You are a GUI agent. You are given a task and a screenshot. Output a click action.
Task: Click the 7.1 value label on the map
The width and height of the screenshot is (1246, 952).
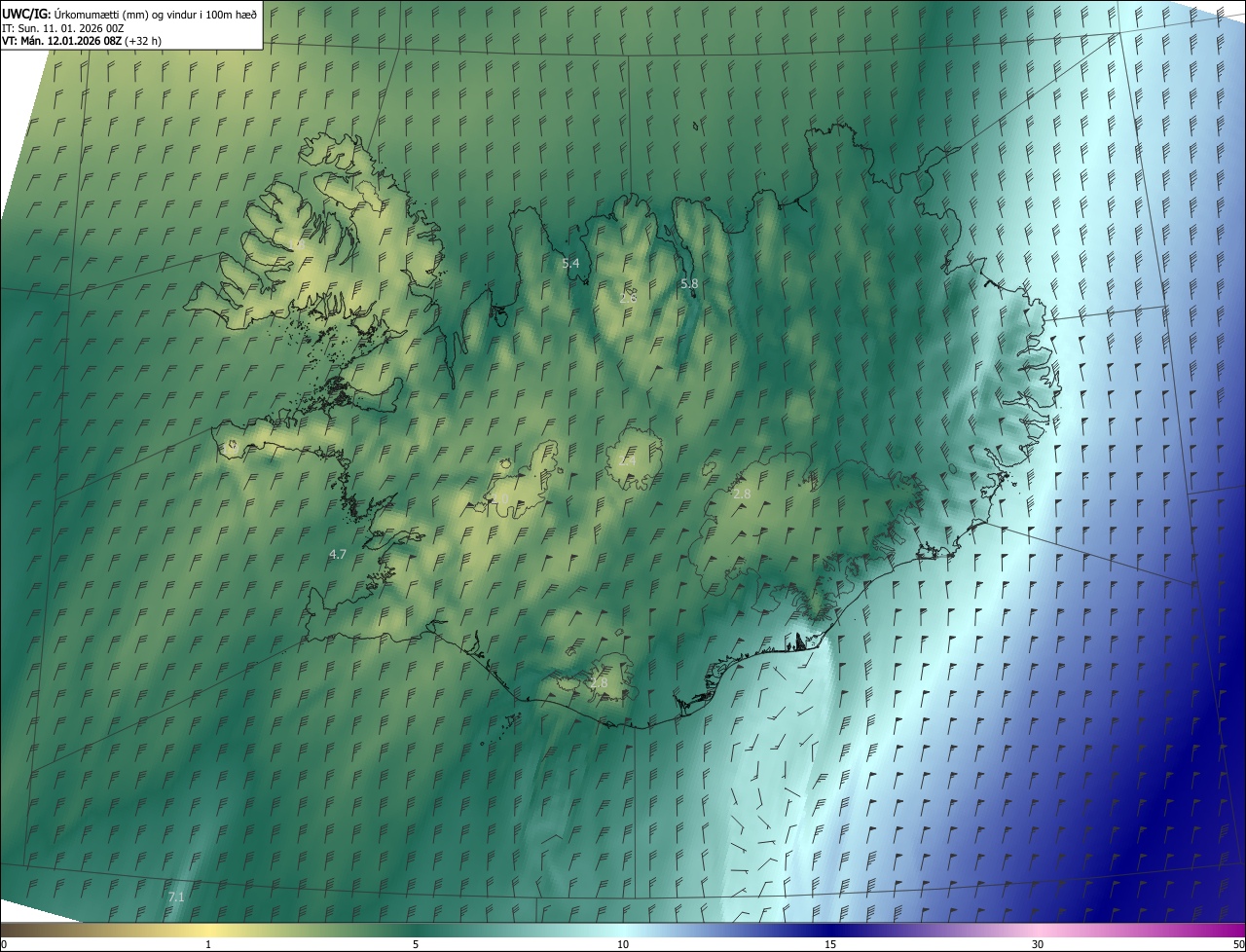point(176,897)
